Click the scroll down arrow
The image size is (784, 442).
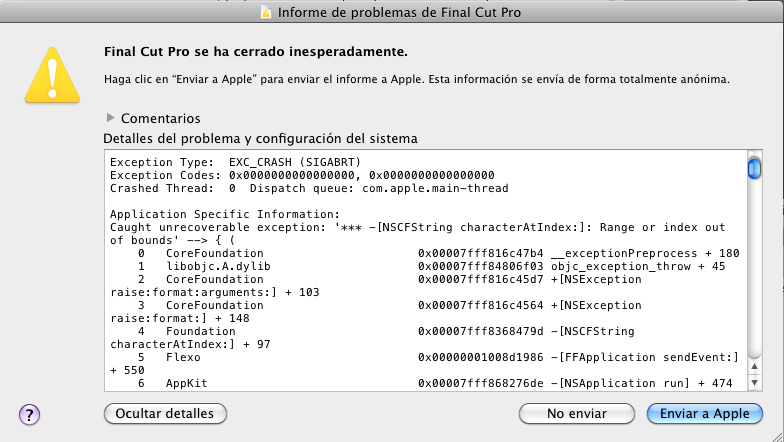(x=755, y=377)
